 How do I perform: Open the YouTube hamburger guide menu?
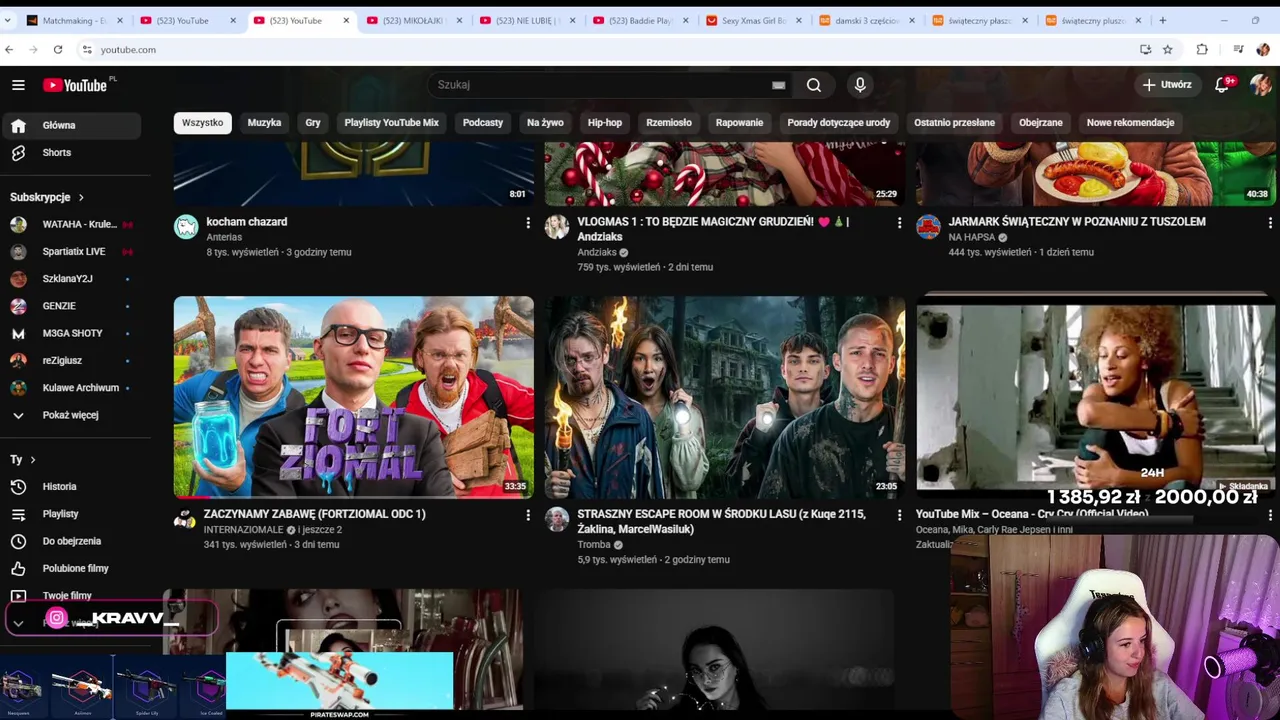pos(18,85)
